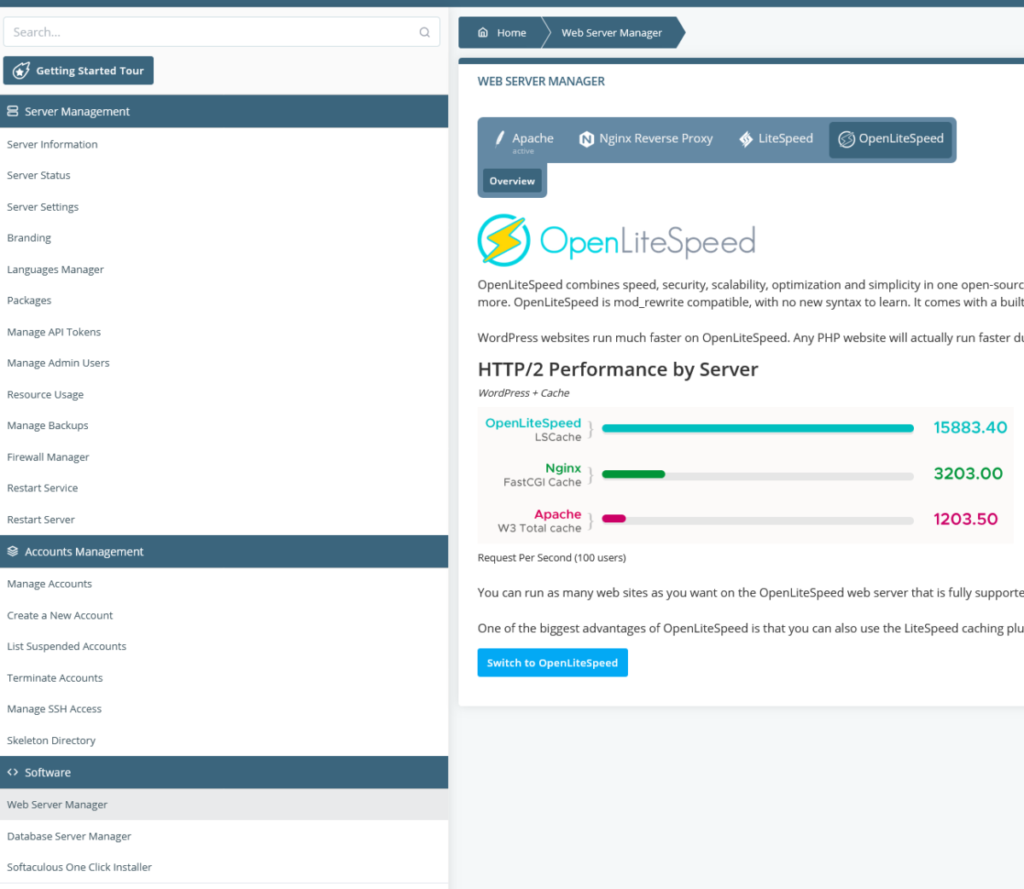The width and height of the screenshot is (1024, 889).
Task: Click the WordPress + Cache subtitle
Action: coord(523,393)
